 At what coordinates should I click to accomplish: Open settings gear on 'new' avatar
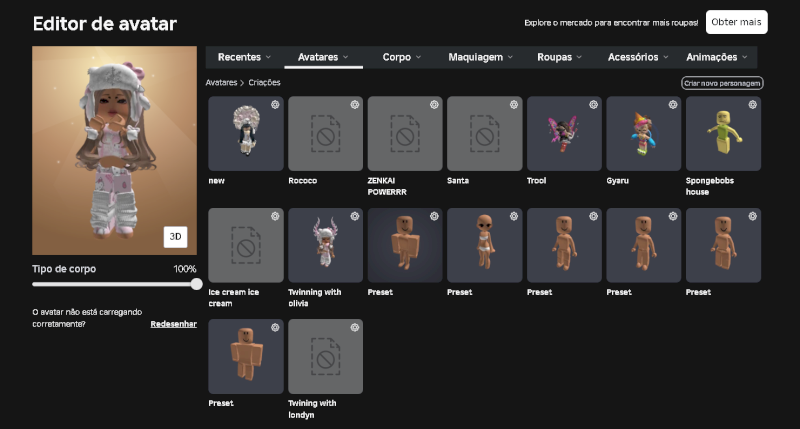click(275, 105)
